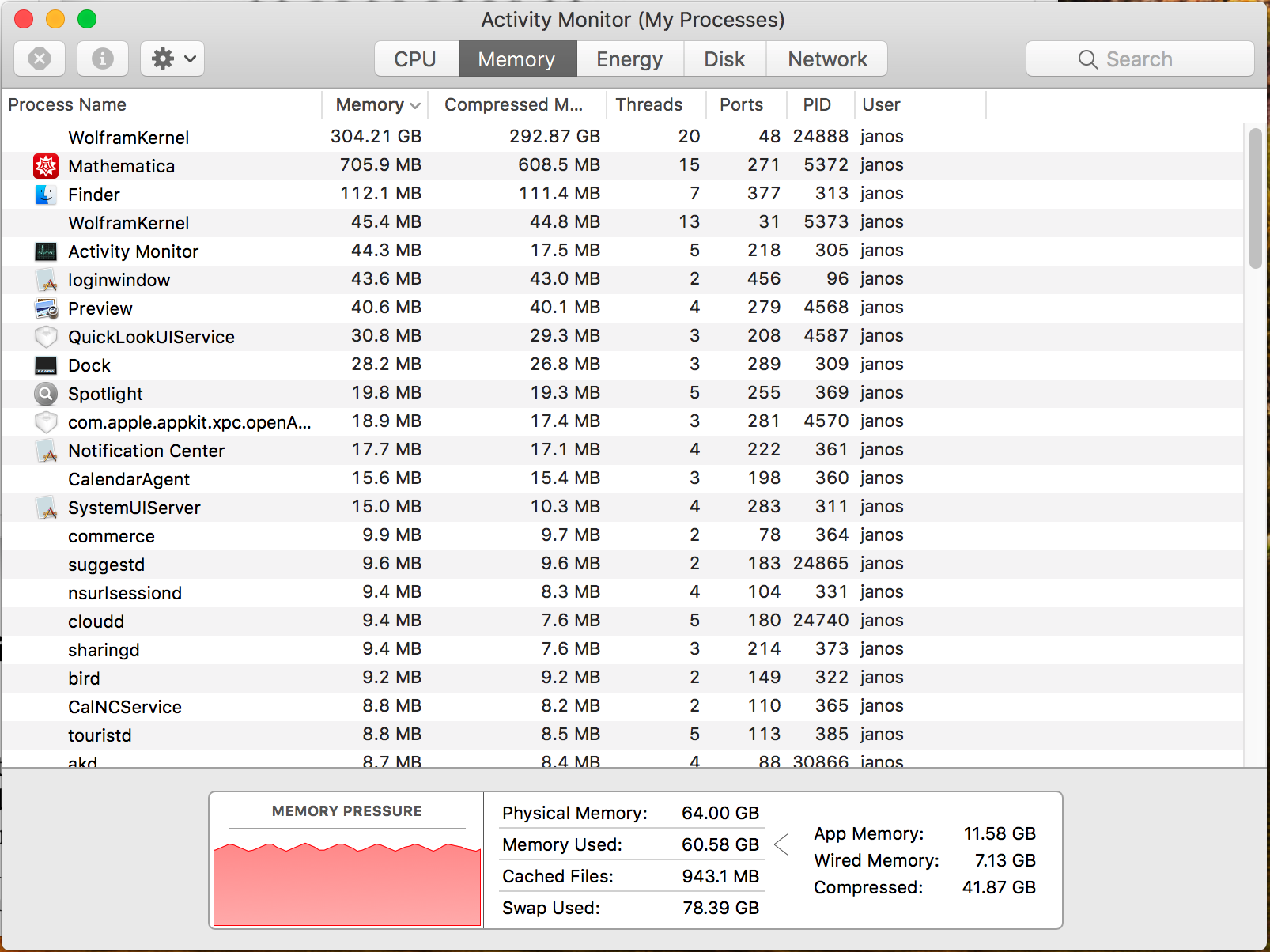
Task: Switch to the Memory tab
Action: pyautogui.click(x=517, y=59)
